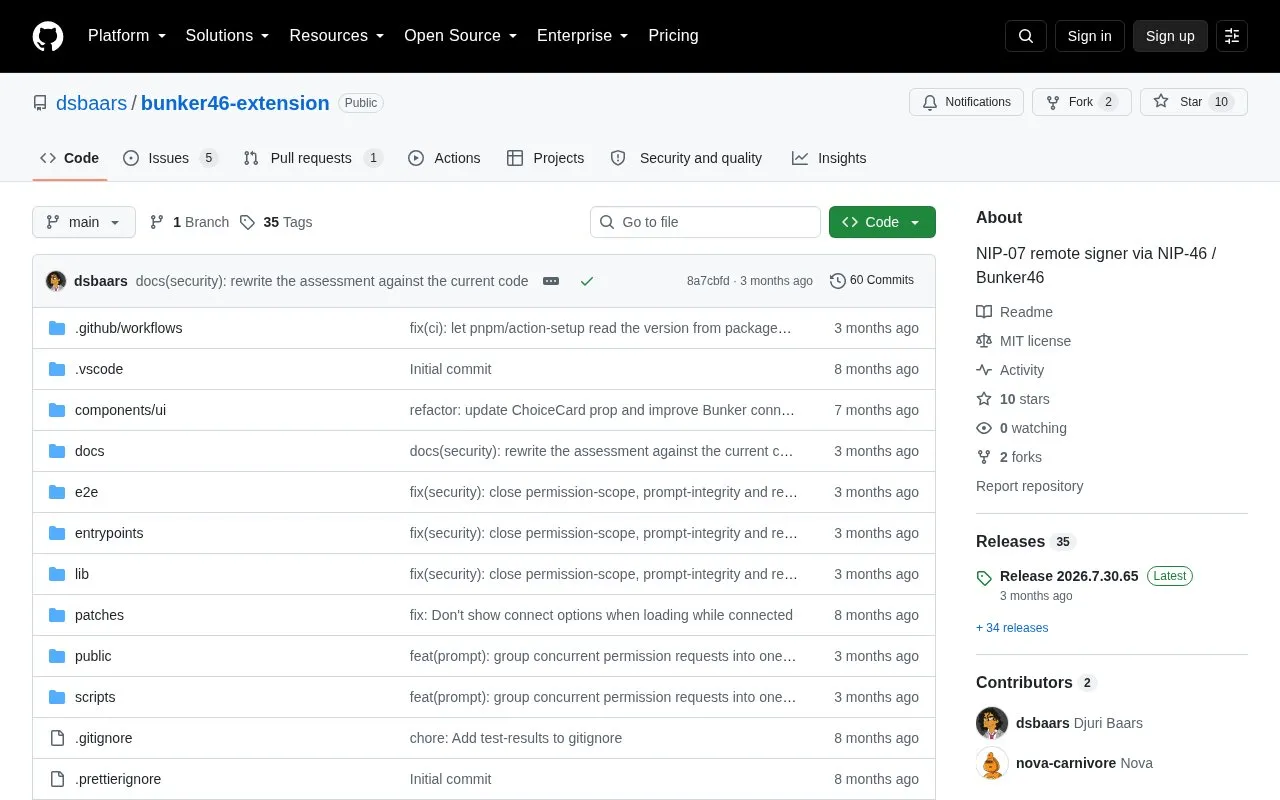Open the Activity link in About
1280x800 pixels.
[x=1010, y=370]
